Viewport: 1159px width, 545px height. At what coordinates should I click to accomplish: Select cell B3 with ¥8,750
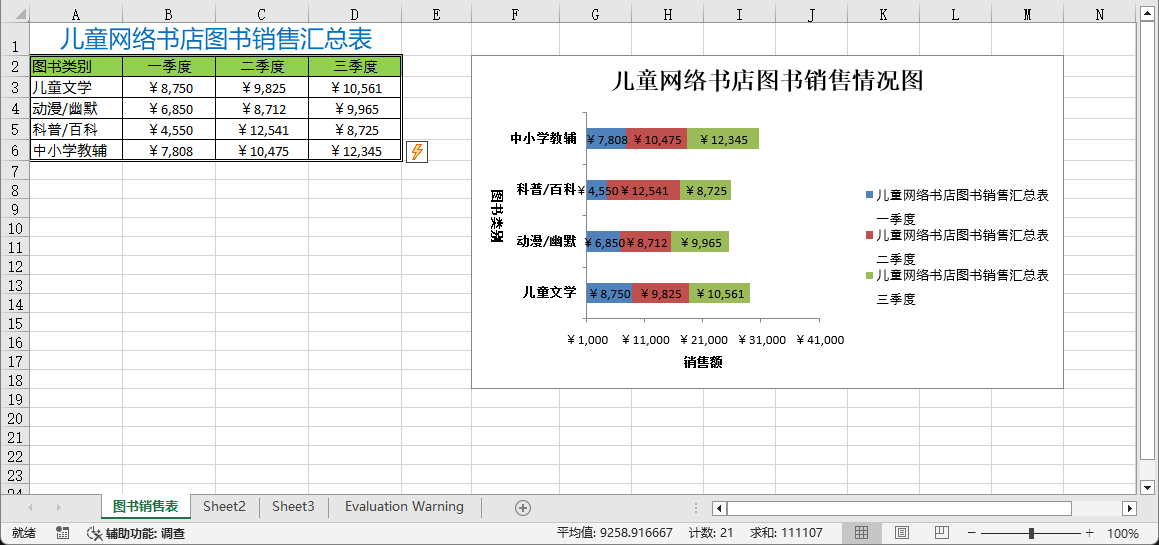pyautogui.click(x=169, y=88)
